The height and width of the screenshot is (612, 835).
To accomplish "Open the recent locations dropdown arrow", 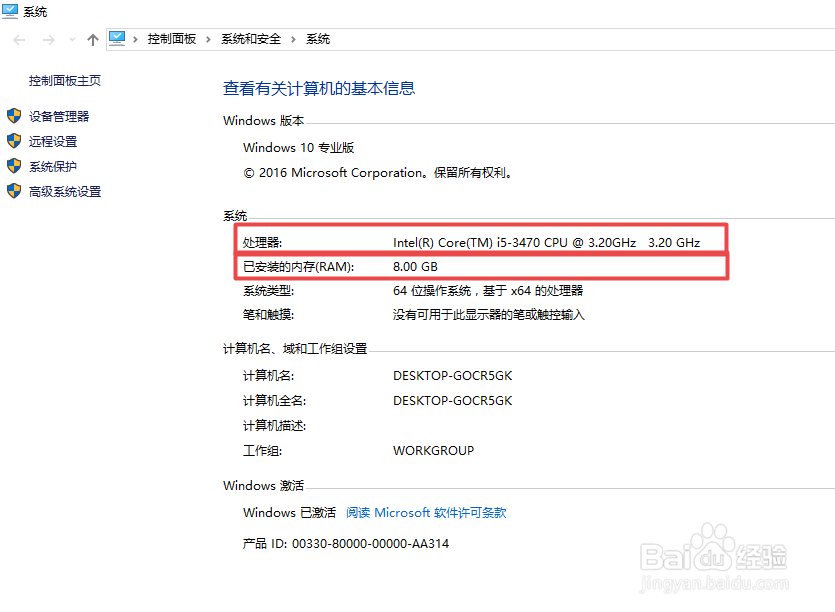I will (72, 39).
